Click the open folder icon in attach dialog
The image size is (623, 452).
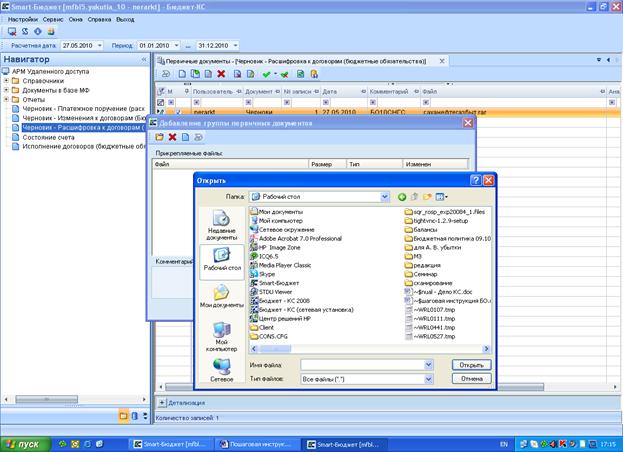[159, 137]
